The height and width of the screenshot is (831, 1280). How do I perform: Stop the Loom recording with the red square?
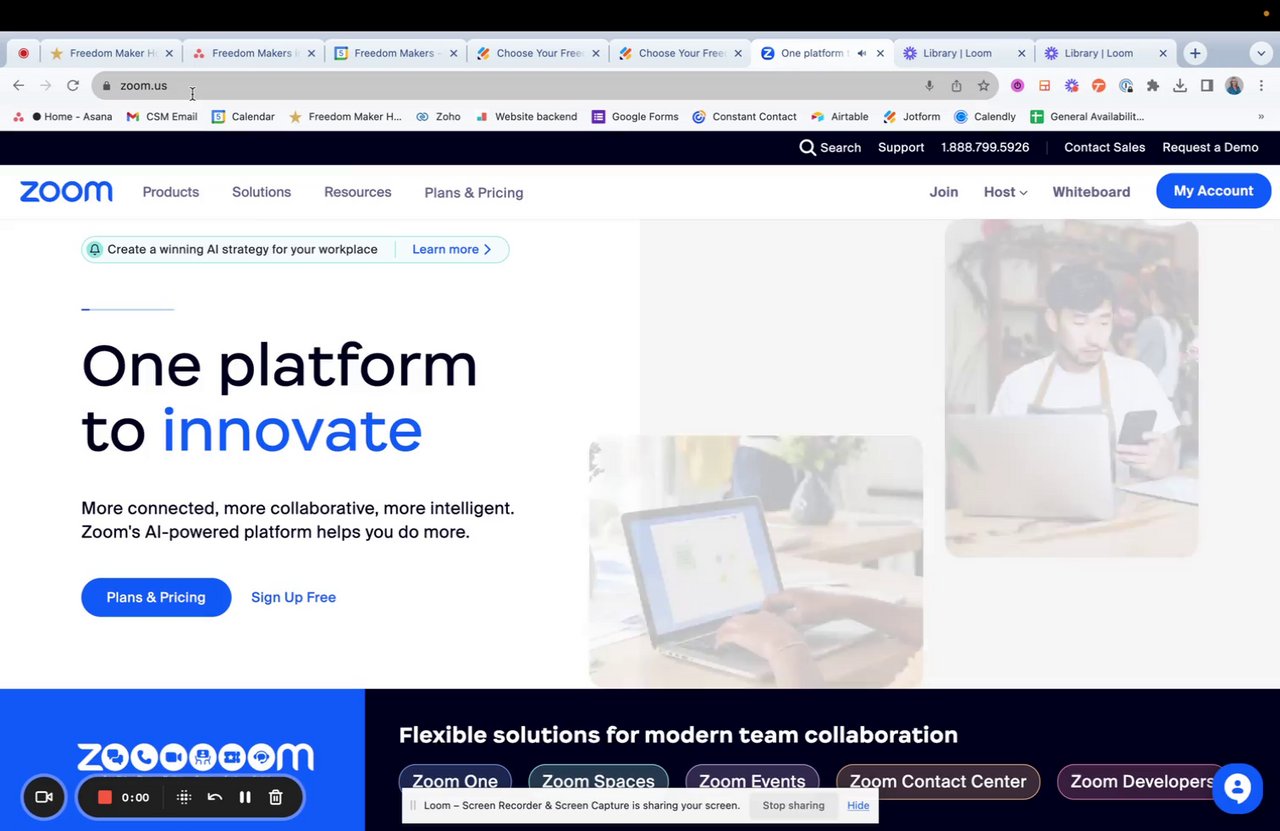click(x=105, y=797)
